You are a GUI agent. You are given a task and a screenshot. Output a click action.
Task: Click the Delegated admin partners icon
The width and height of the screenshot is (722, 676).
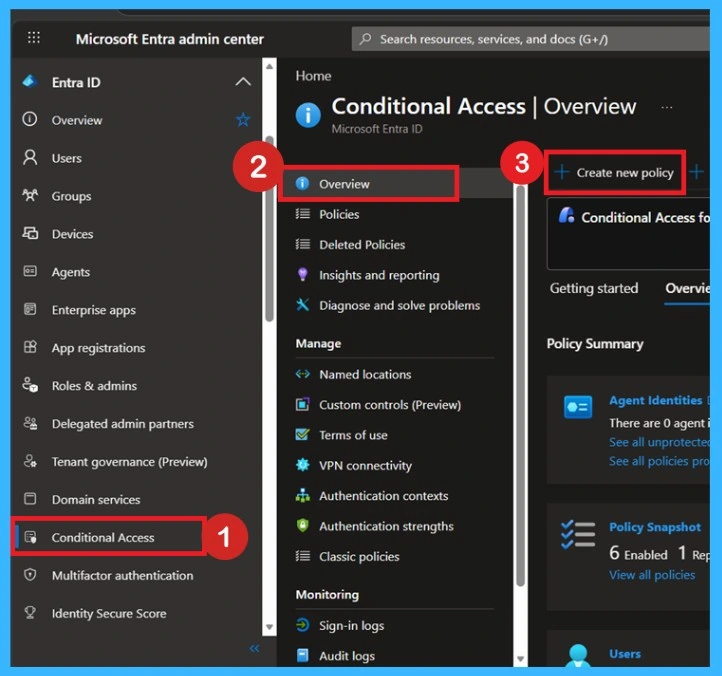(x=30, y=423)
